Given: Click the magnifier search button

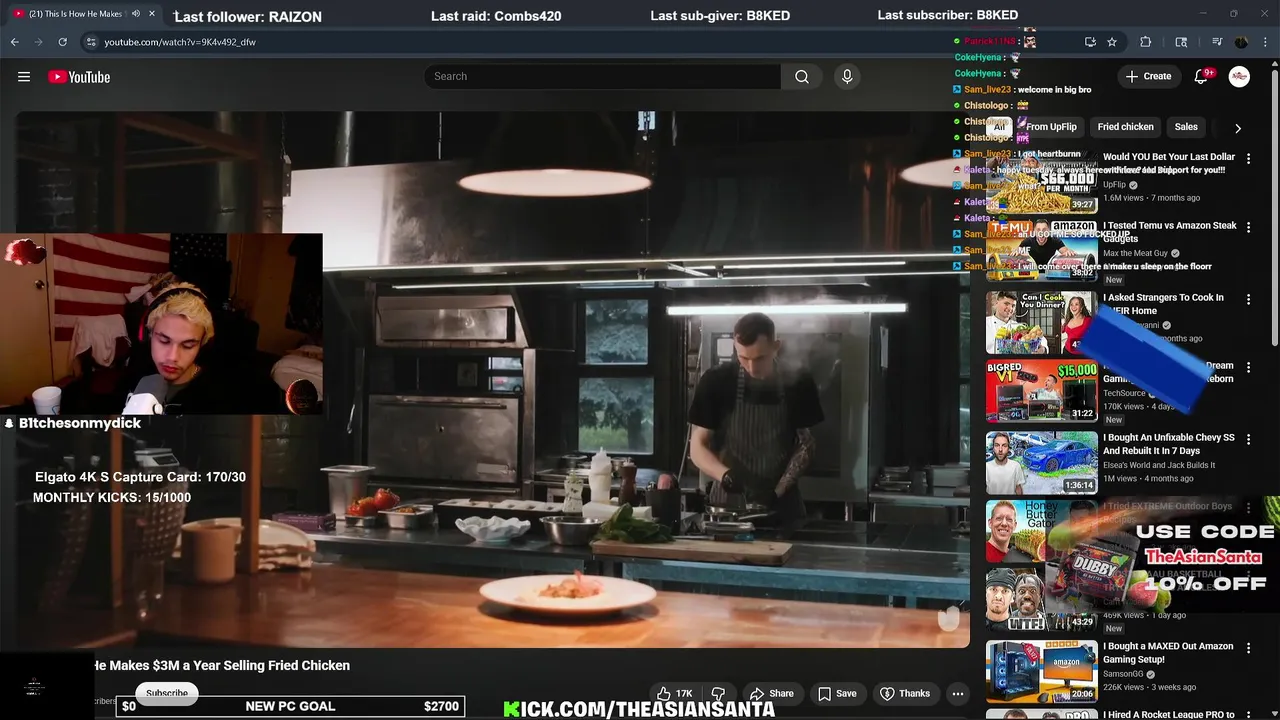Looking at the screenshot, I should pos(802,77).
